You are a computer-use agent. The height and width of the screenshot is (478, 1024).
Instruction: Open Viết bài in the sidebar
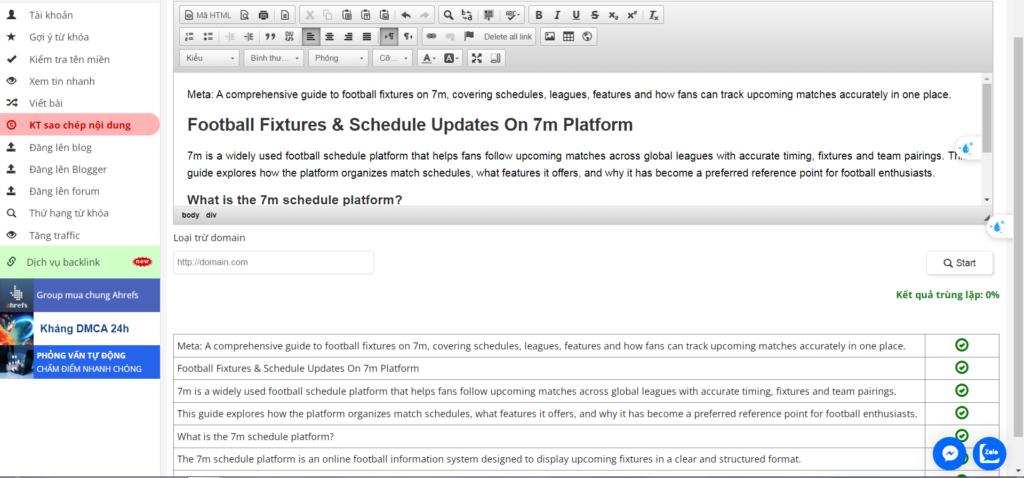point(47,103)
